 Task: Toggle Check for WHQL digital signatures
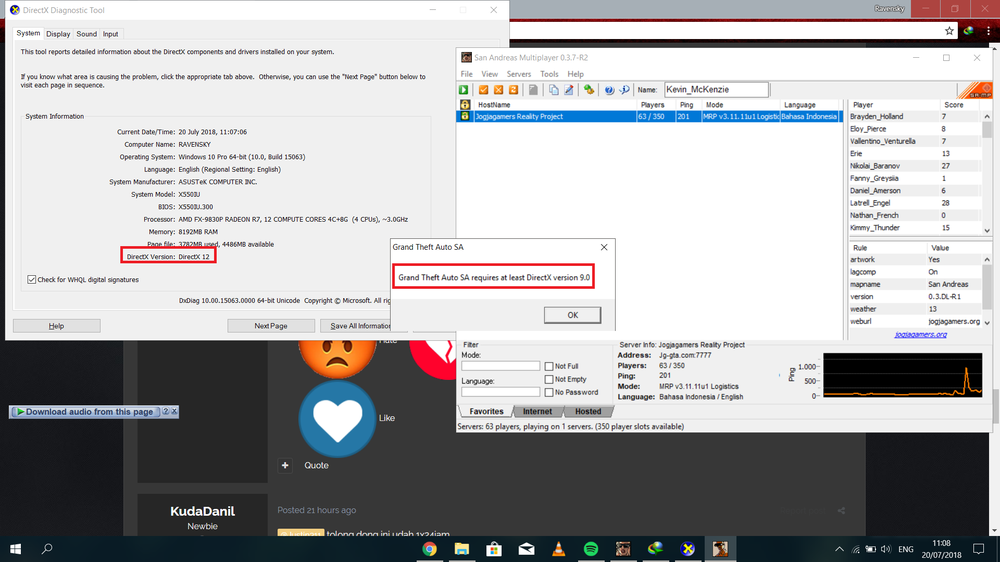(x=31, y=279)
